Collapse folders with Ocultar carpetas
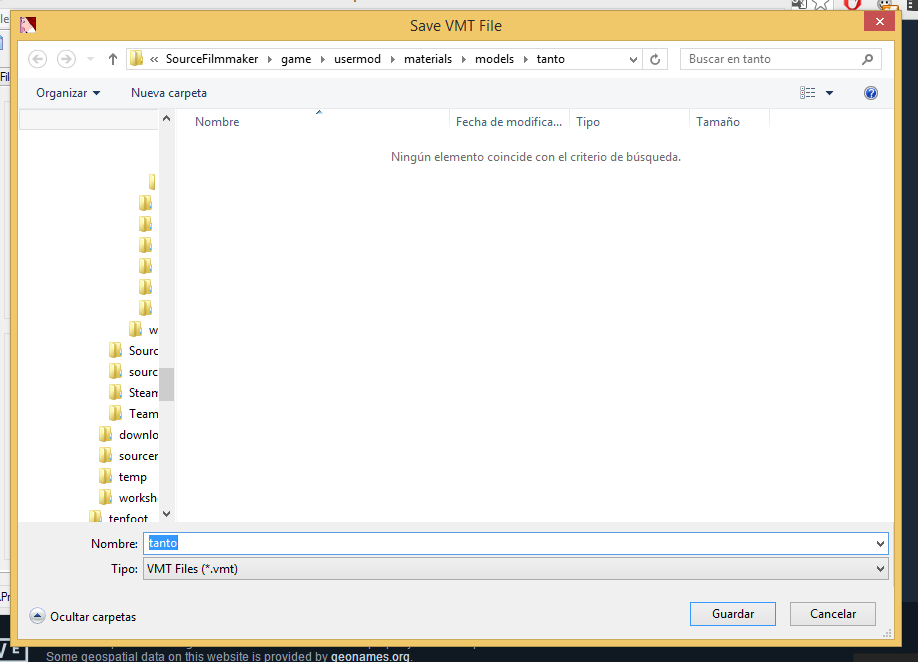This screenshot has height=662, width=918. pyautogui.click(x=83, y=616)
